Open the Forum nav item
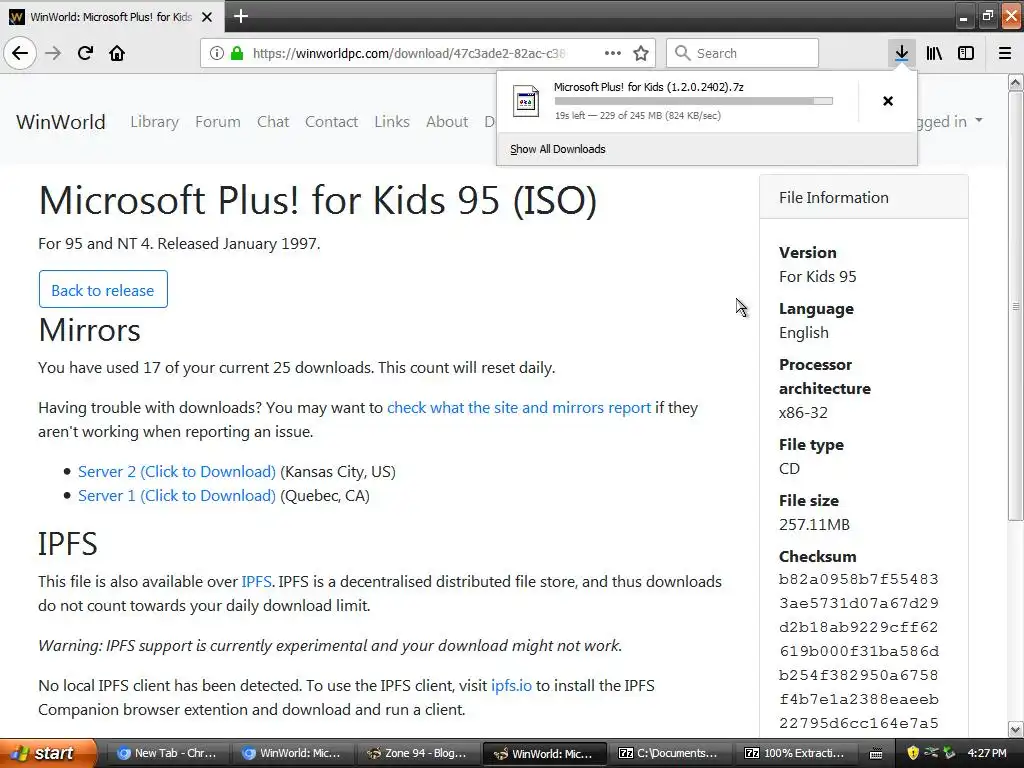Viewport: 1024px width, 768px height. (217, 121)
